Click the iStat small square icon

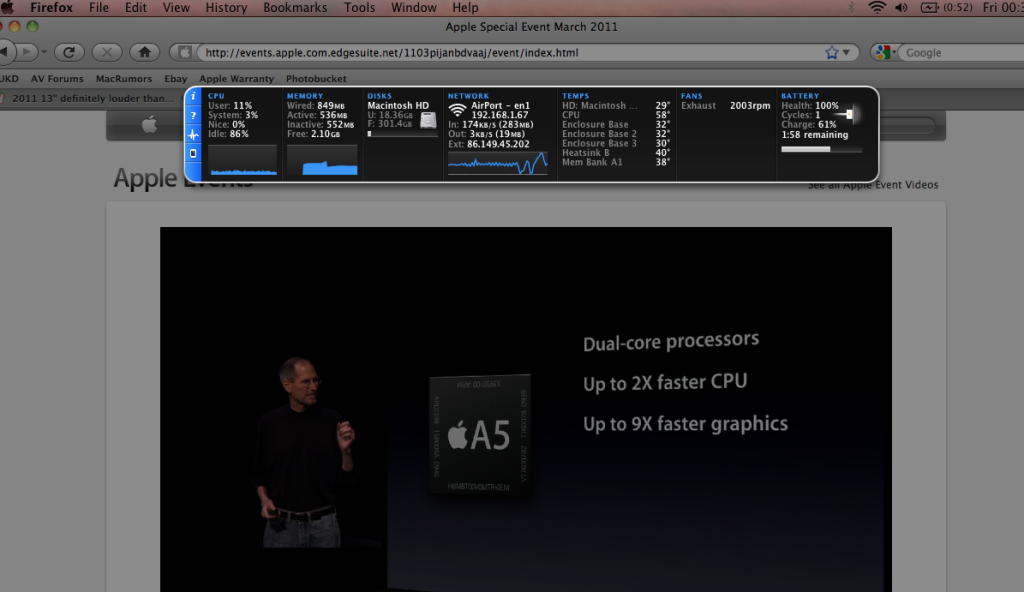pyautogui.click(x=193, y=154)
